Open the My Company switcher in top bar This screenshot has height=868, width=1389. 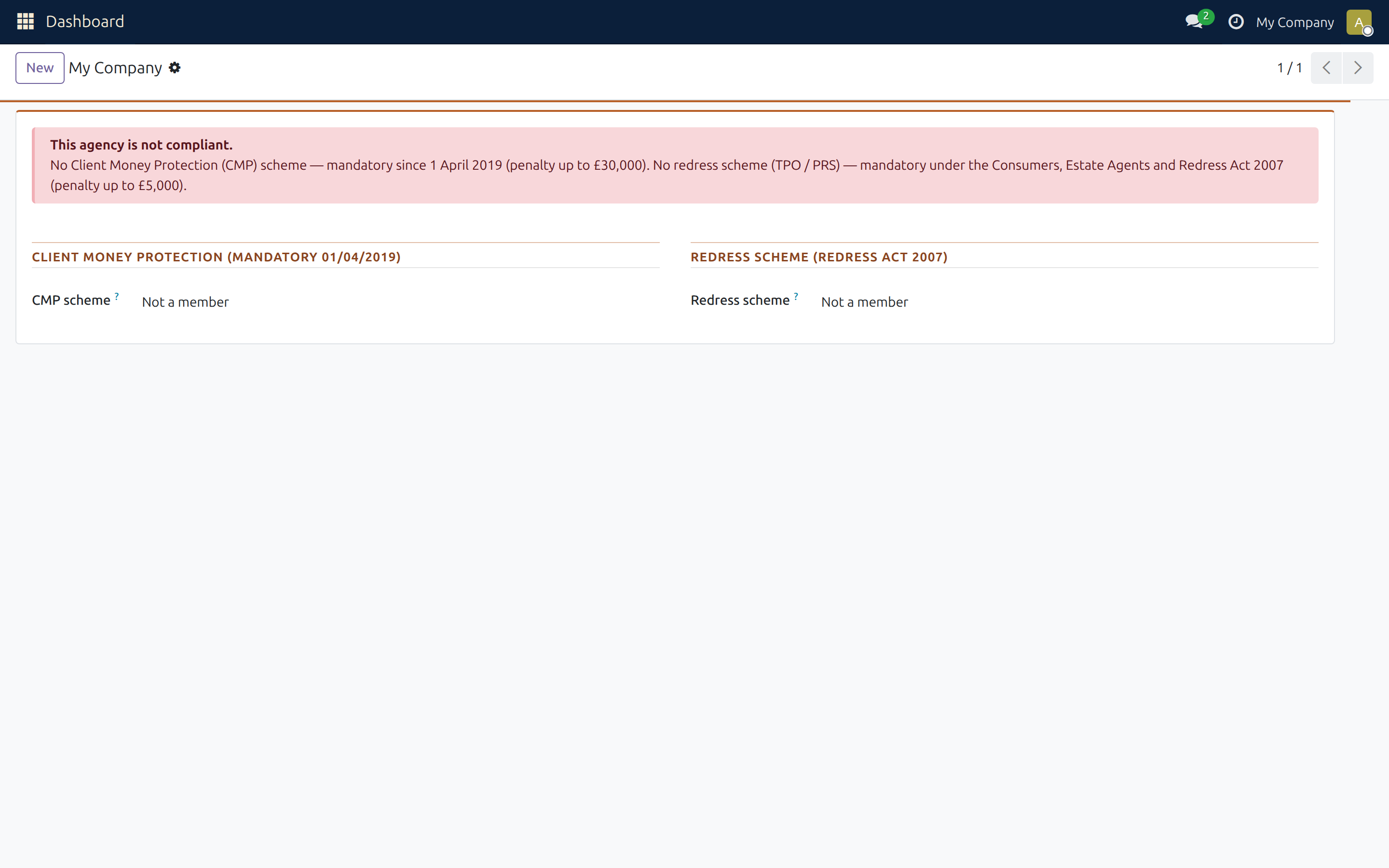pyautogui.click(x=1294, y=22)
